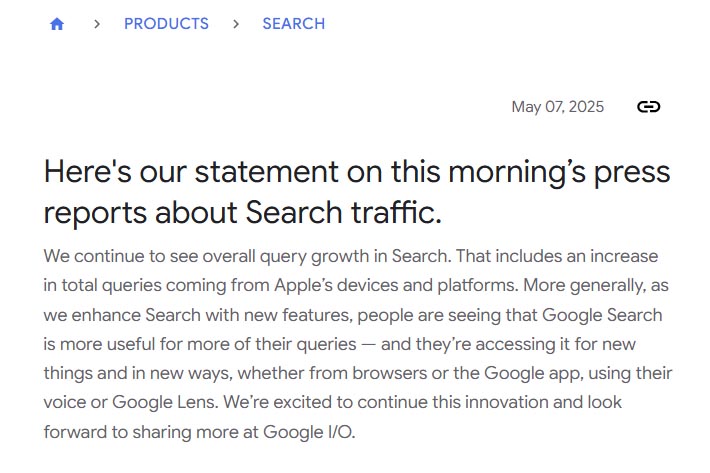Click the phrase "Google Search" in the paragraph
This screenshot has height=473, width=710.
602,315
